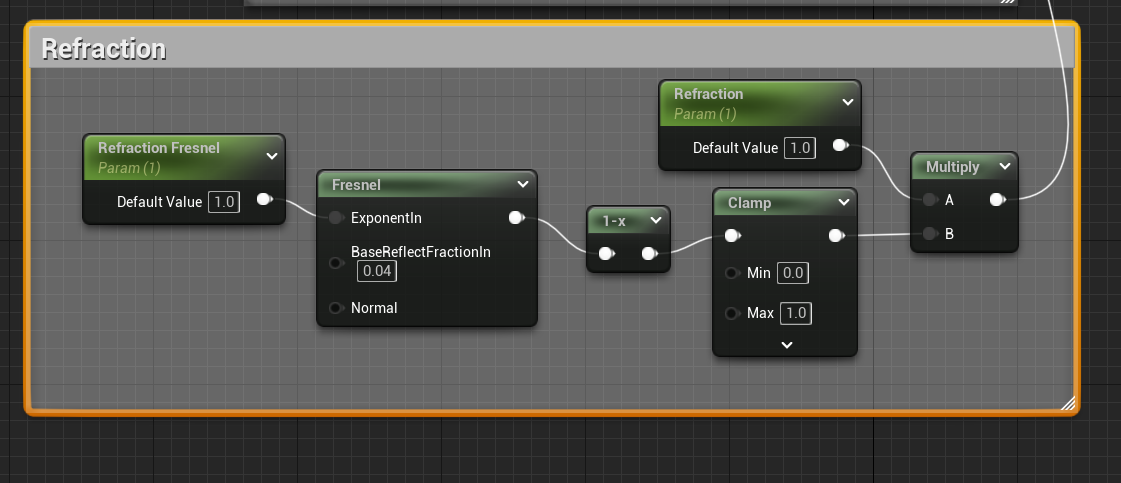Screen dimensions: 1121x483
Task: Click Refraction param output pin
Action: 841,146
